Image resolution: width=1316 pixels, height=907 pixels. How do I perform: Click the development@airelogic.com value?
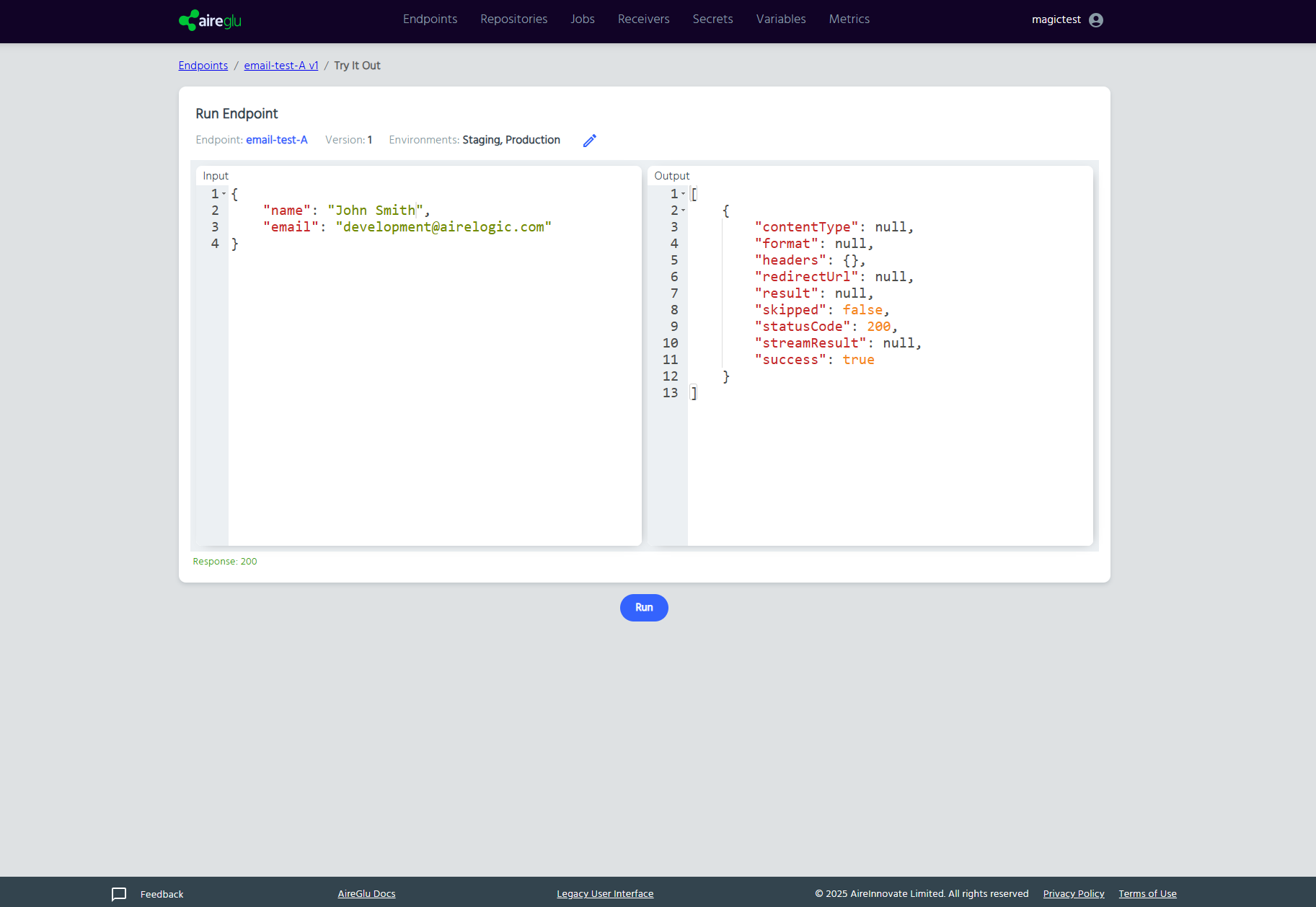[443, 227]
